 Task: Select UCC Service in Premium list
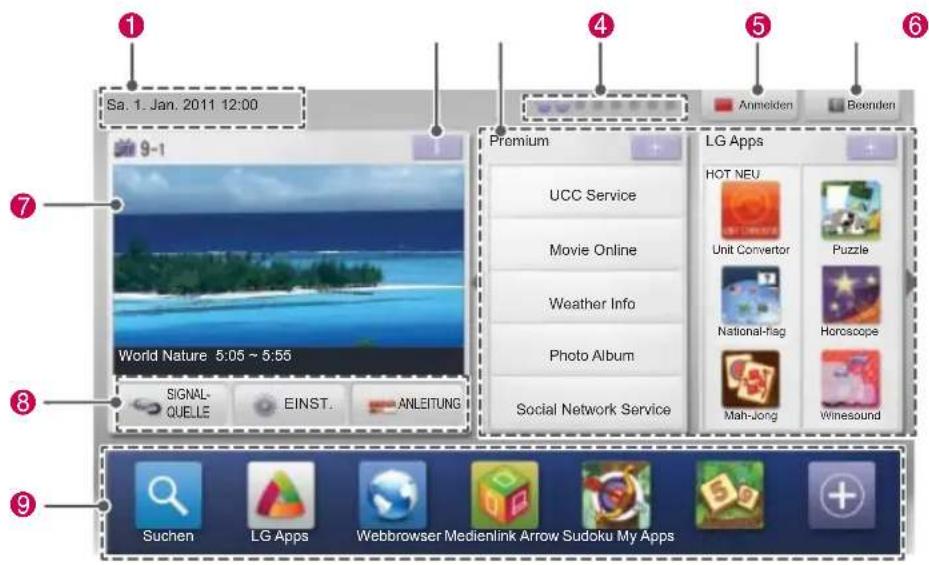(x=587, y=194)
